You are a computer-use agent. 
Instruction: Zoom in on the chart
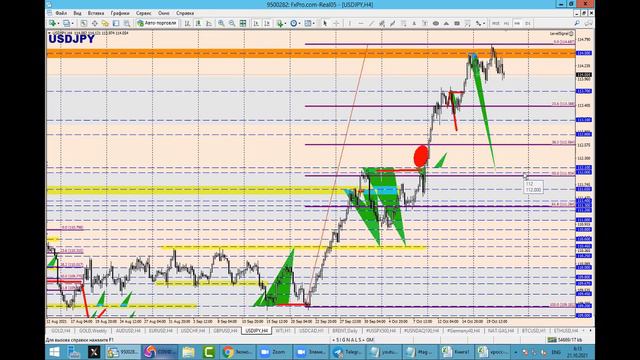(221, 23)
